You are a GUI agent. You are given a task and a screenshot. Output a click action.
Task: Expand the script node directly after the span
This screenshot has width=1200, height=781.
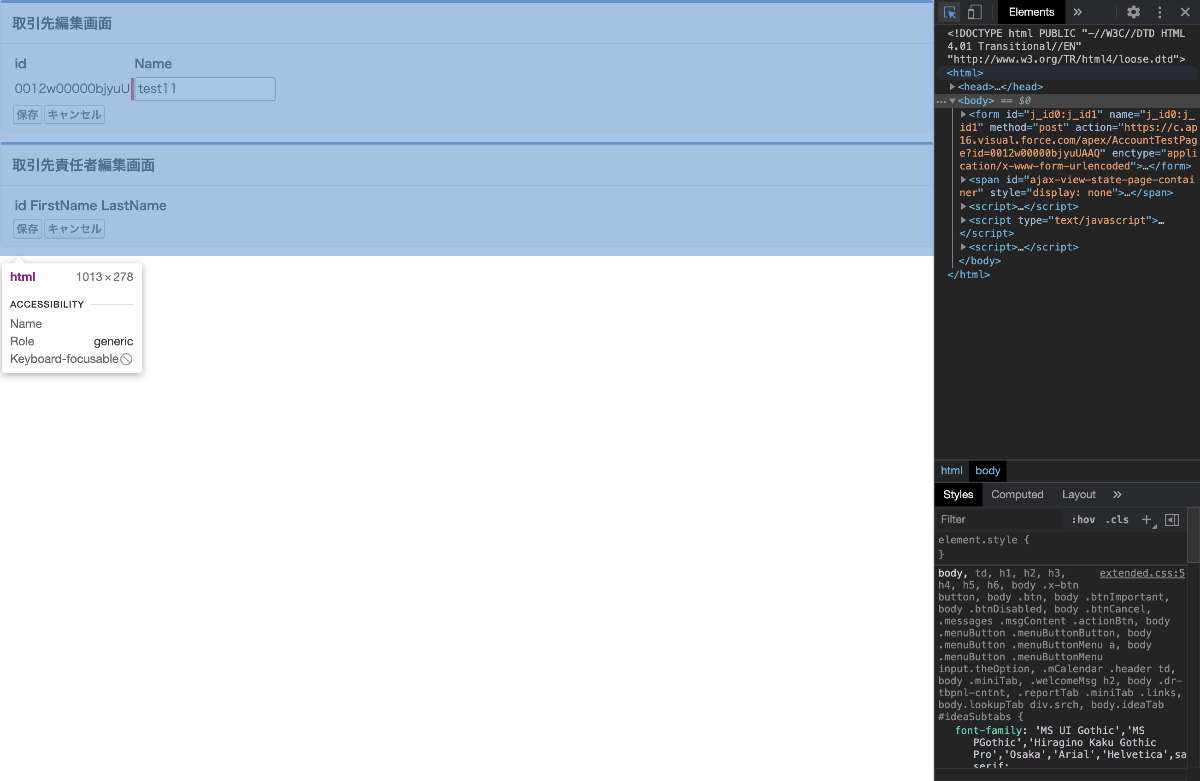[x=963, y=206]
